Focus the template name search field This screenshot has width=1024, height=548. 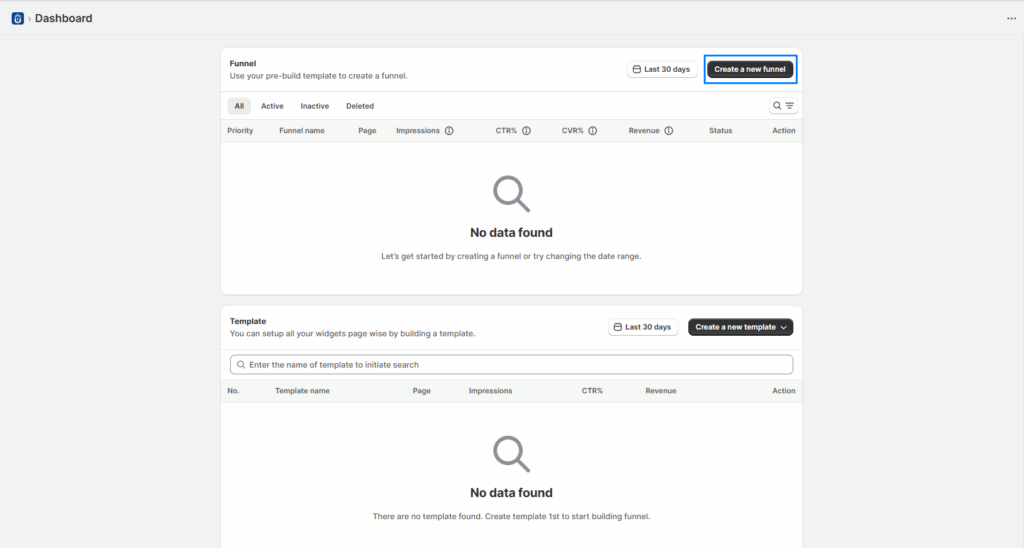click(x=511, y=365)
